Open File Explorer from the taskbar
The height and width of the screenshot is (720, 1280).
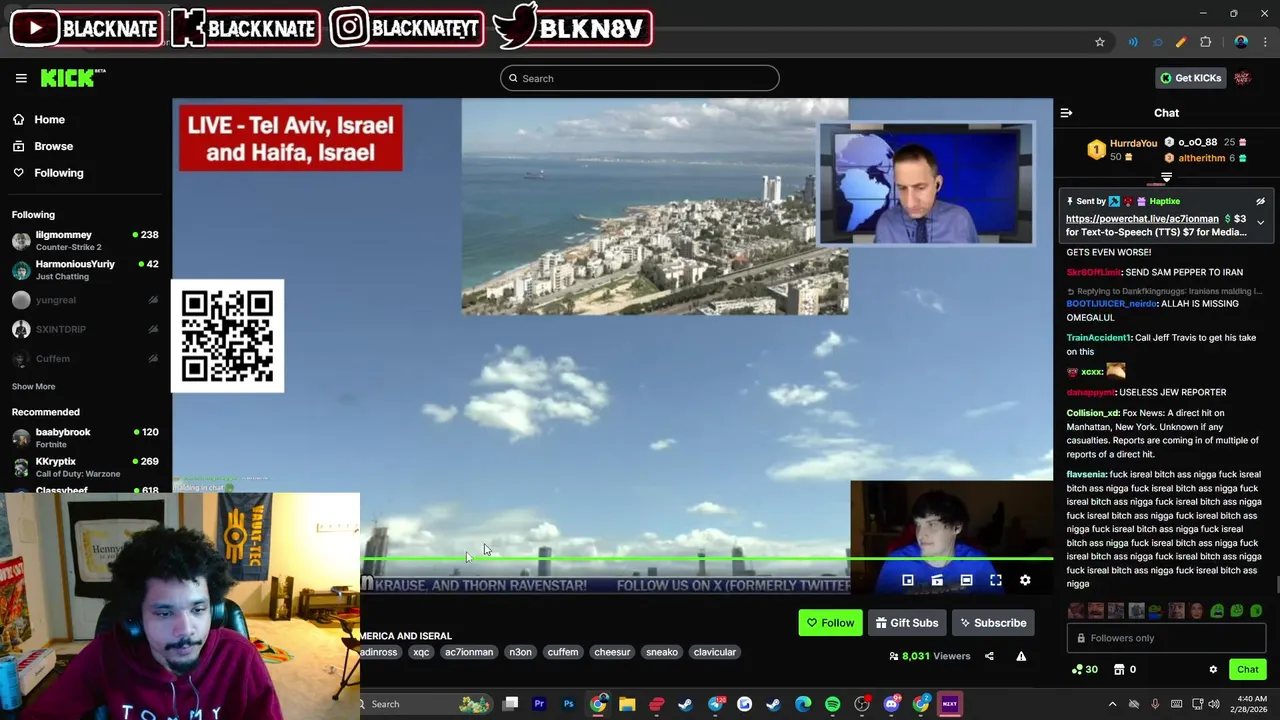[627, 704]
